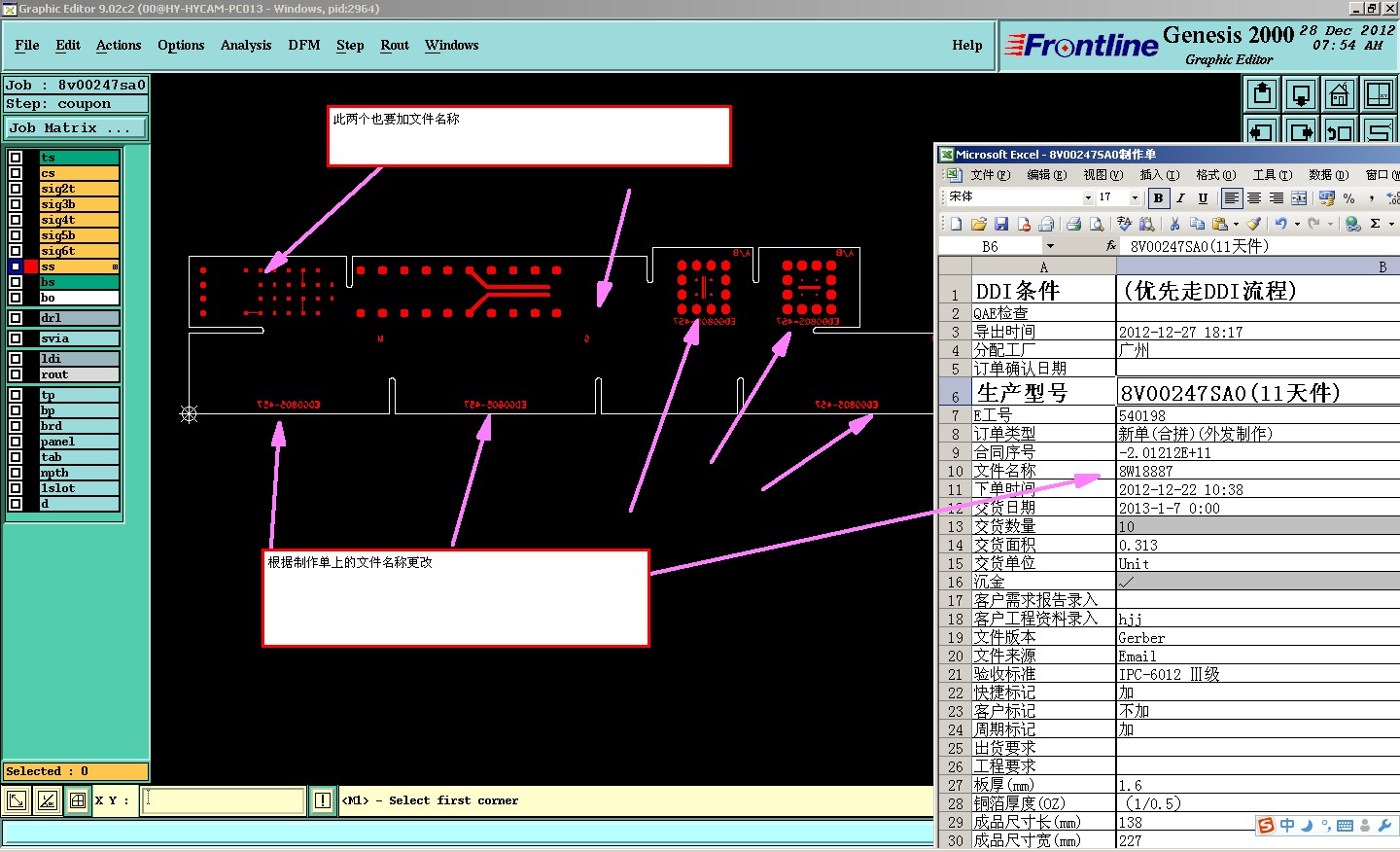Open the font size dropdown in Excel
The width and height of the screenshot is (1400, 852).
pos(1135,197)
